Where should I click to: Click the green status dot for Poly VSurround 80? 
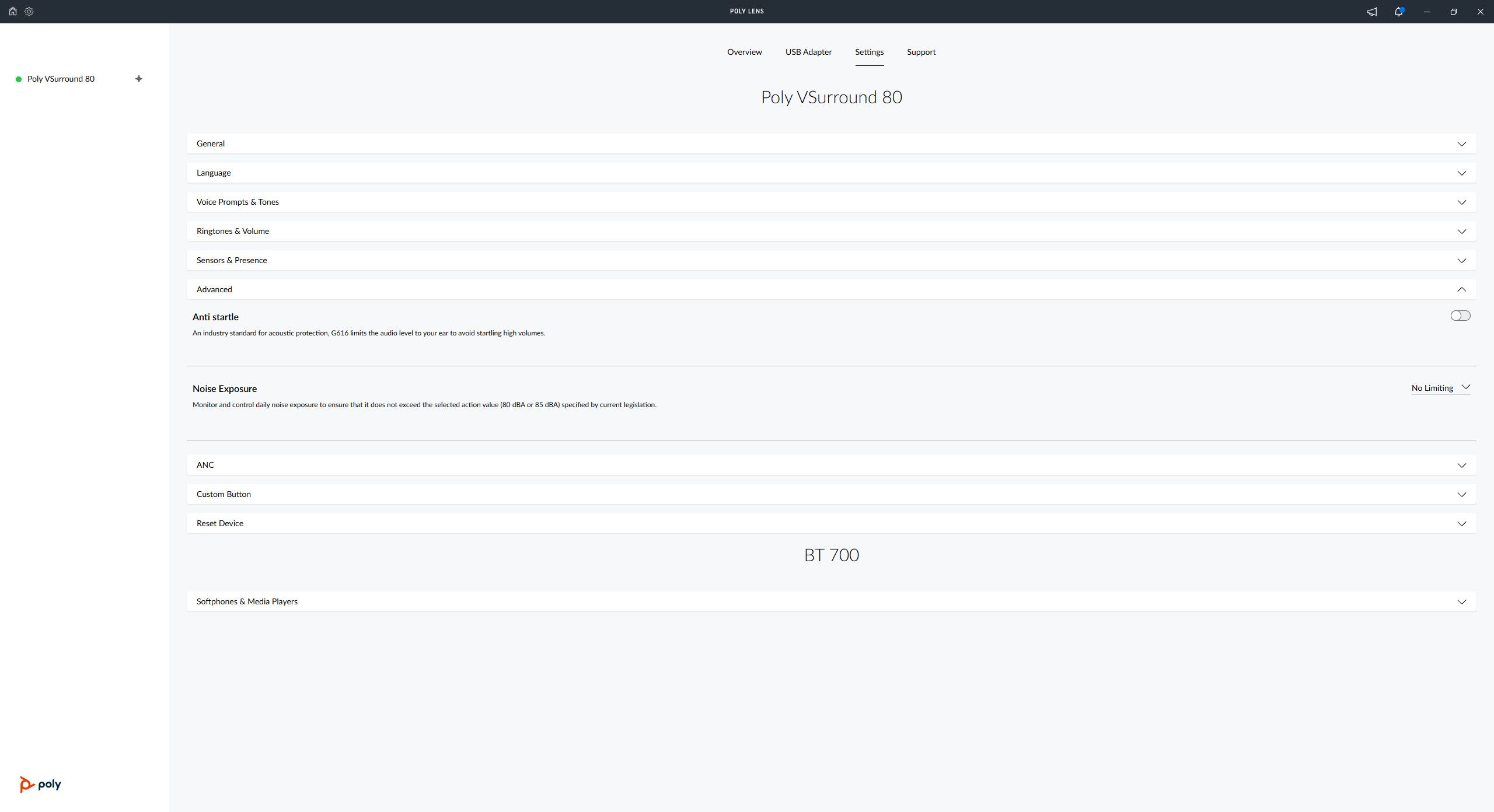tap(19, 79)
